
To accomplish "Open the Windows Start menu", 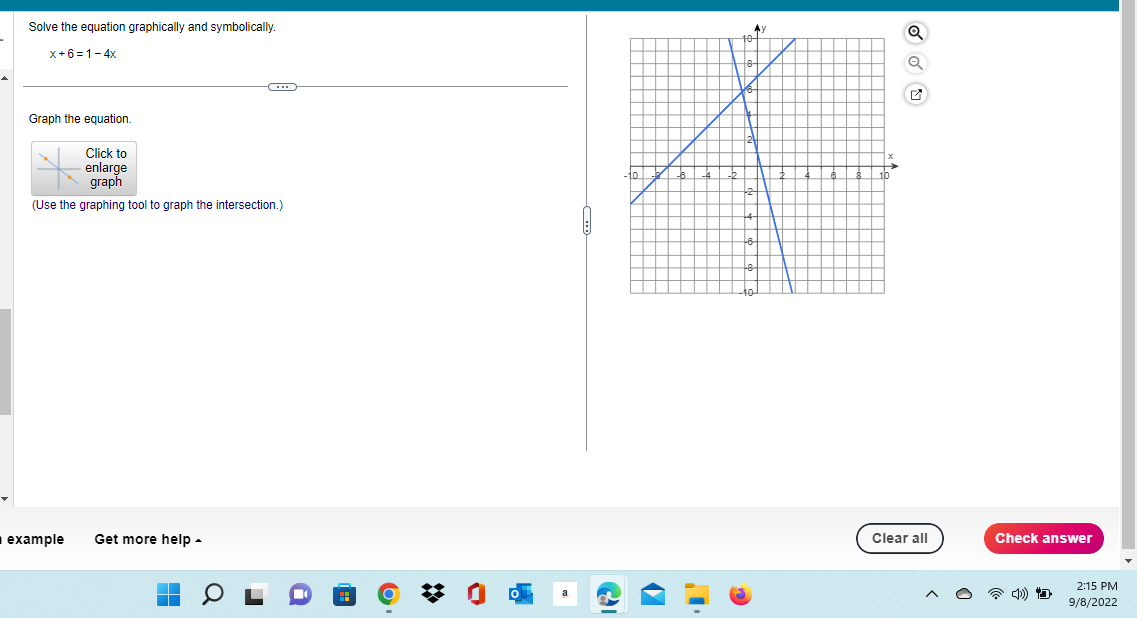I will click(168, 594).
